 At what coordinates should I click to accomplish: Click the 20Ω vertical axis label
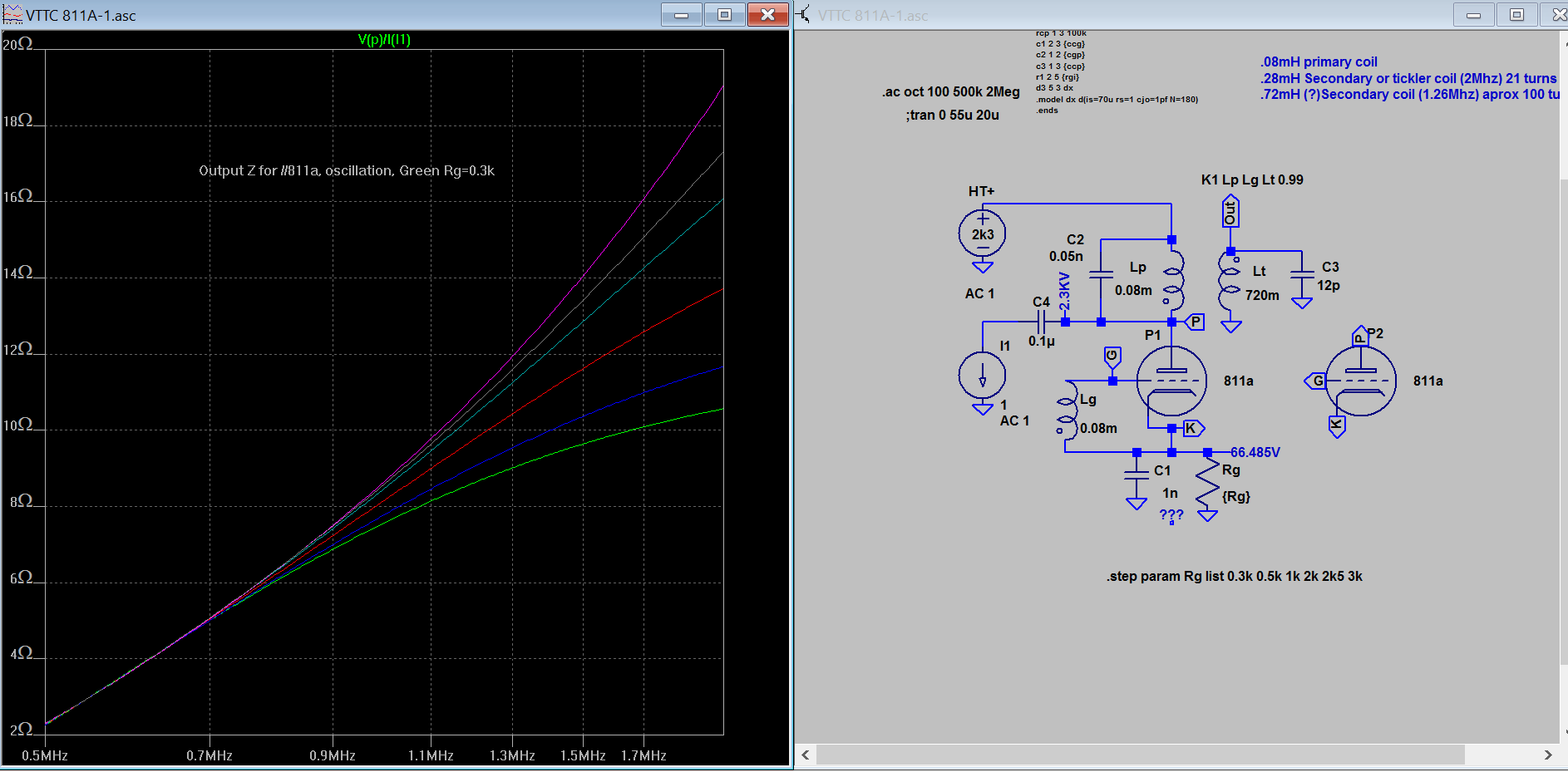17,44
